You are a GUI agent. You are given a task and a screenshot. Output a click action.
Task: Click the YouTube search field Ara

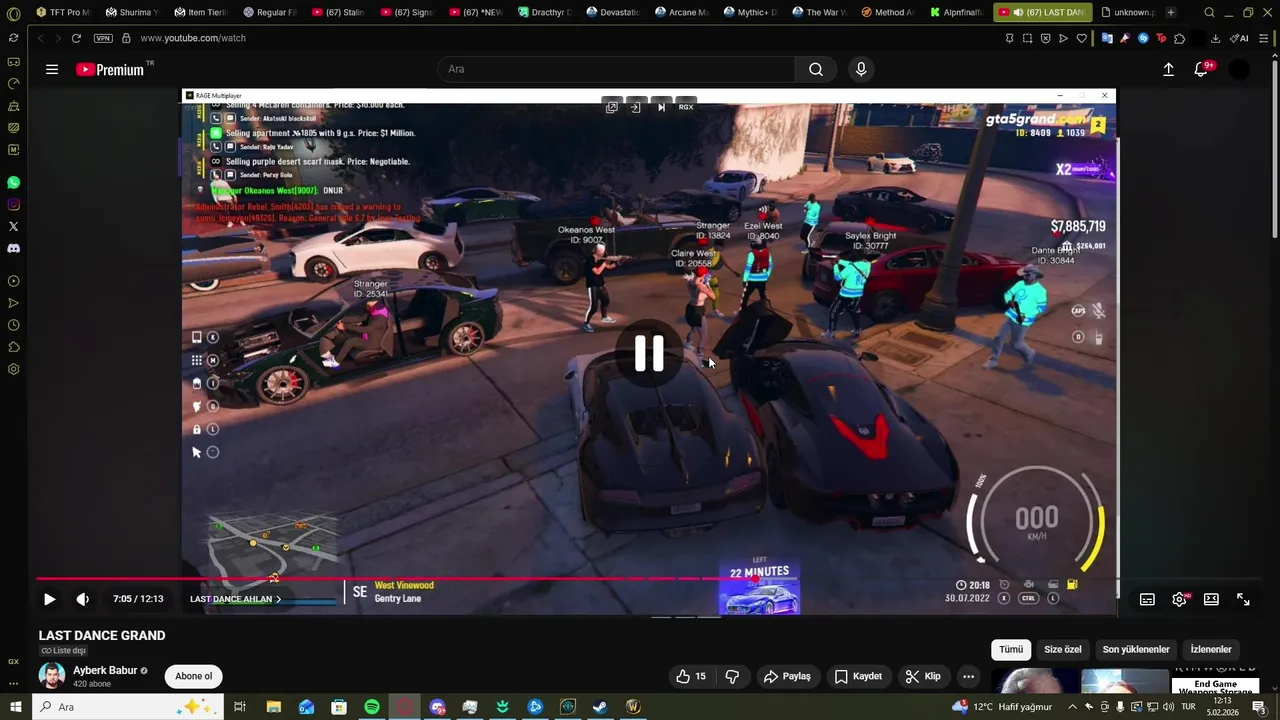coord(616,69)
